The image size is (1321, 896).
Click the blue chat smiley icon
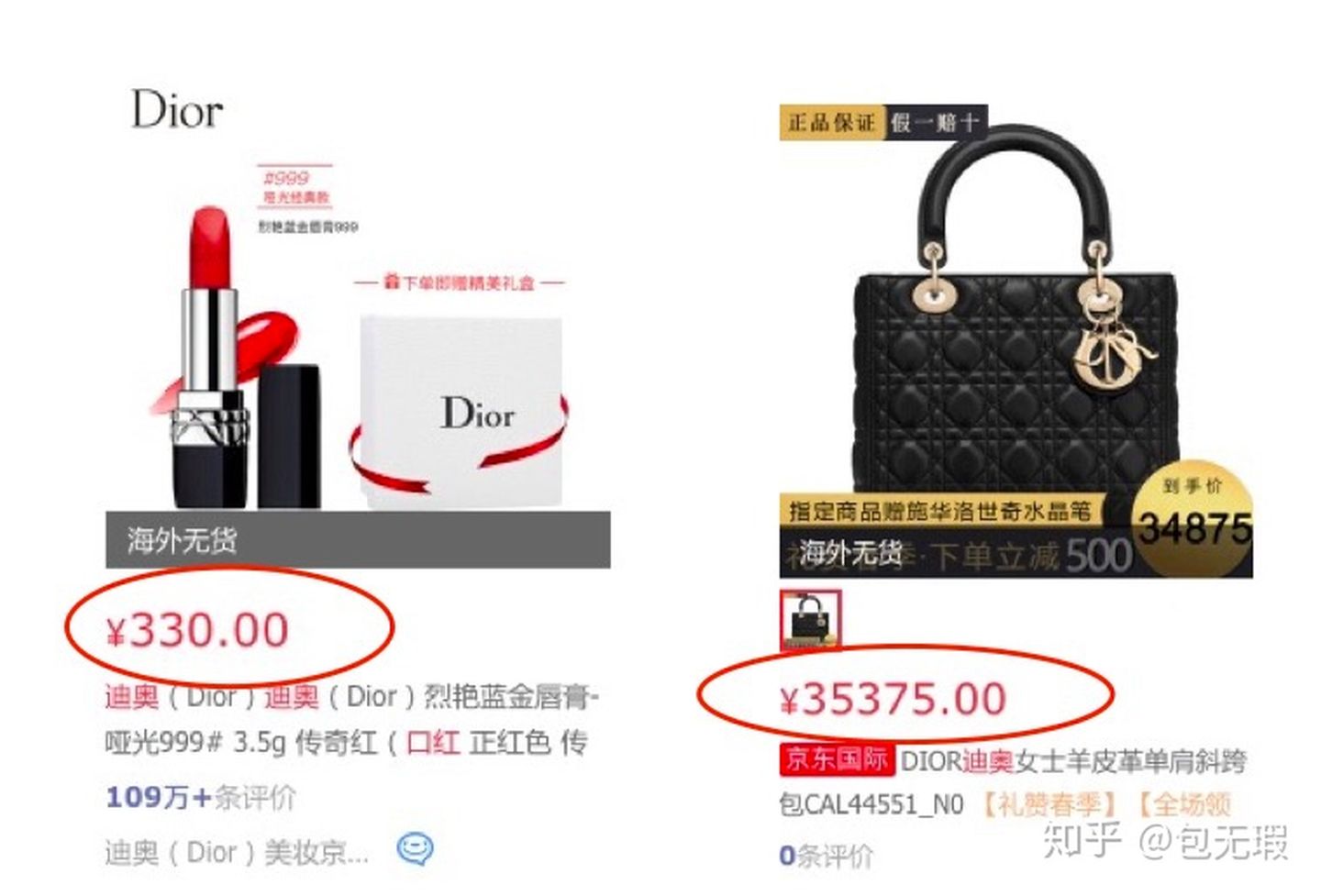pos(415,850)
